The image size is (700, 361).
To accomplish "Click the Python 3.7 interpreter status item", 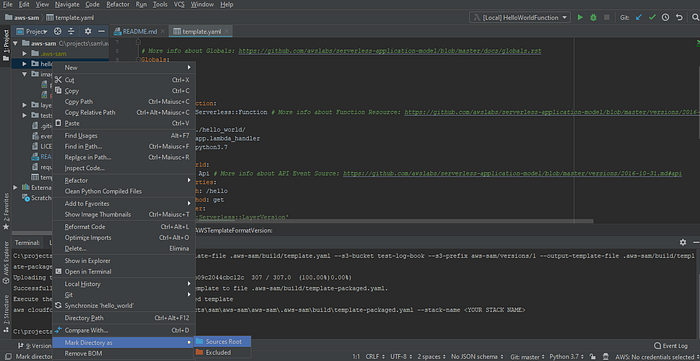I will (x=566, y=357).
